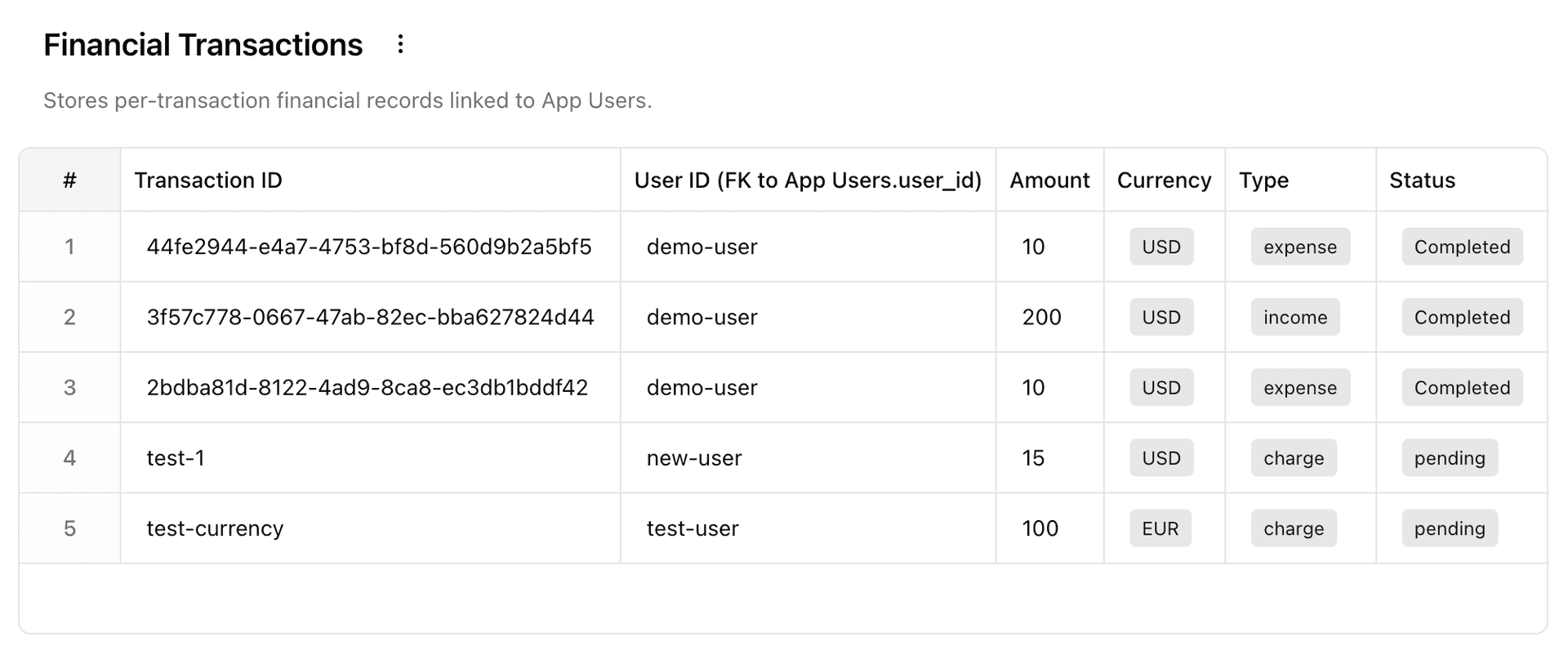Click the amount 100 cell
This screenshot has width=1568, height=668.
click(1049, 528)
